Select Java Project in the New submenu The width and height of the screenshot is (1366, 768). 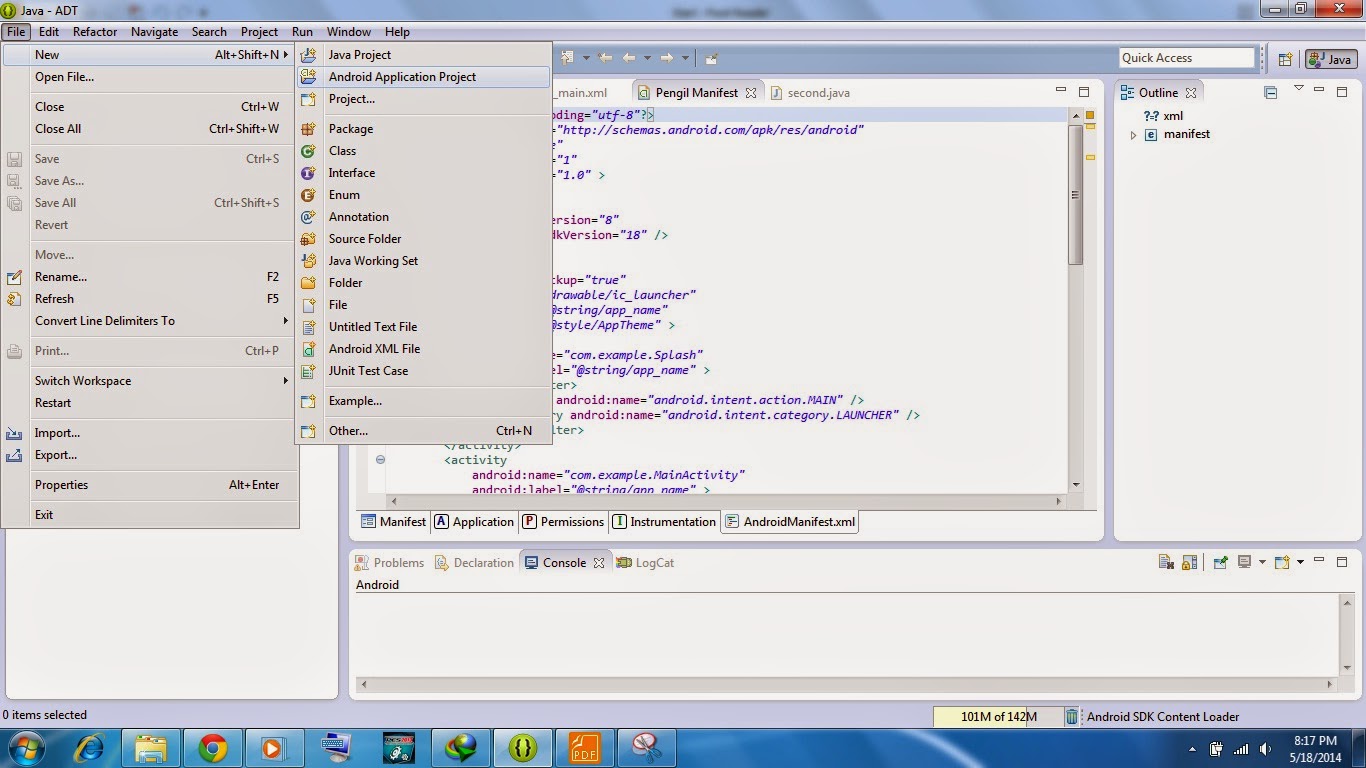point(423,55)
